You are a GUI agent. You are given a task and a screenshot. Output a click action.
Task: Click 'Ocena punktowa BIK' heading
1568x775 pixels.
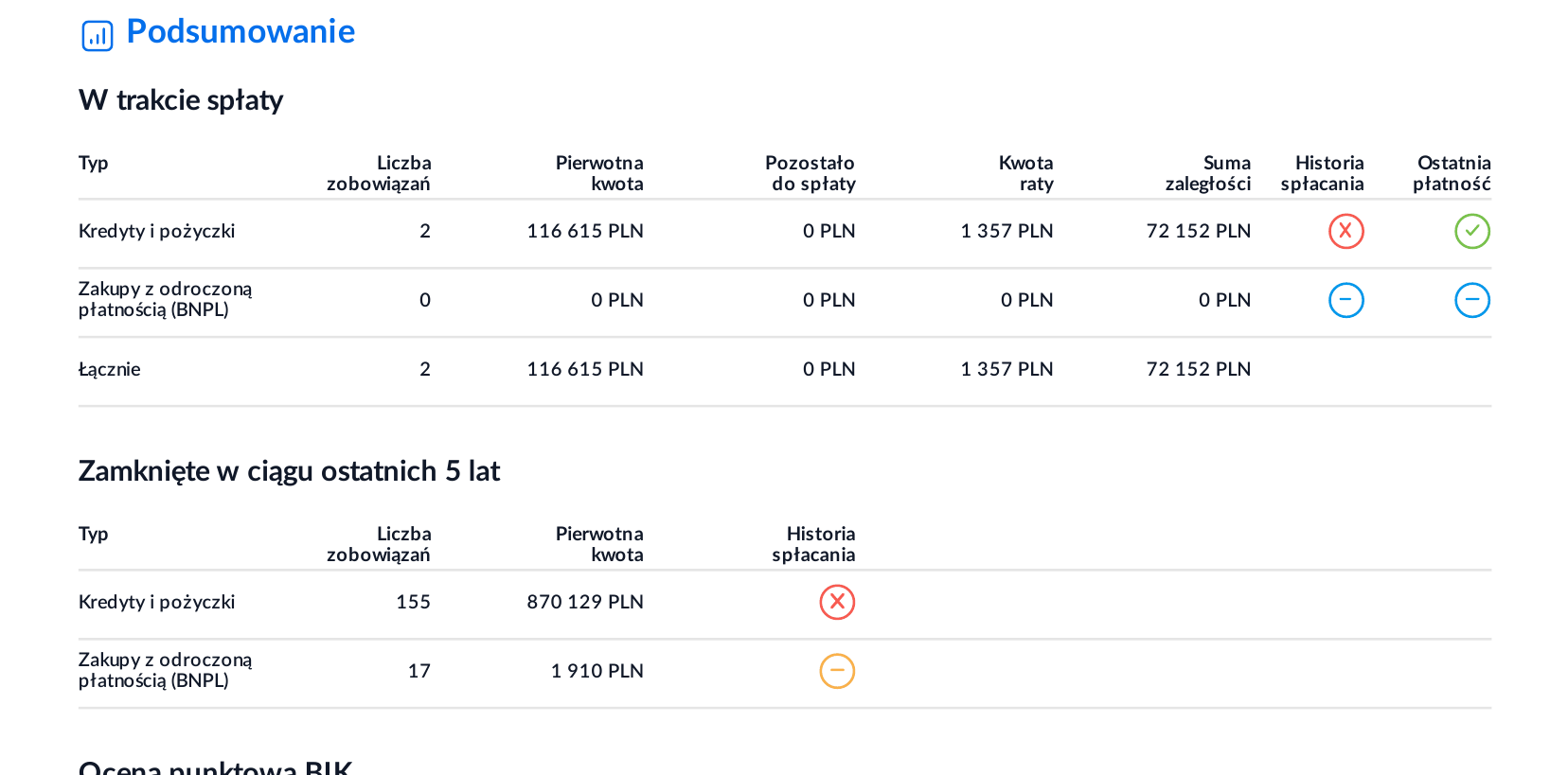[215, 766]
